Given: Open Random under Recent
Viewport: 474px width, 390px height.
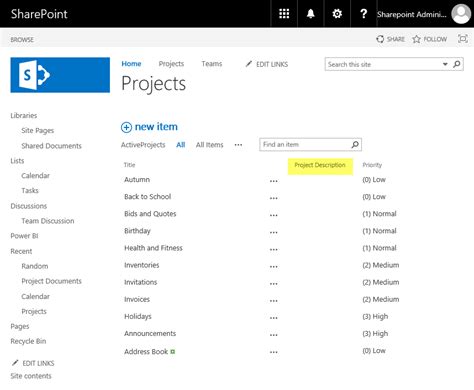Looking at the screenshot, I should click(35, 266).
